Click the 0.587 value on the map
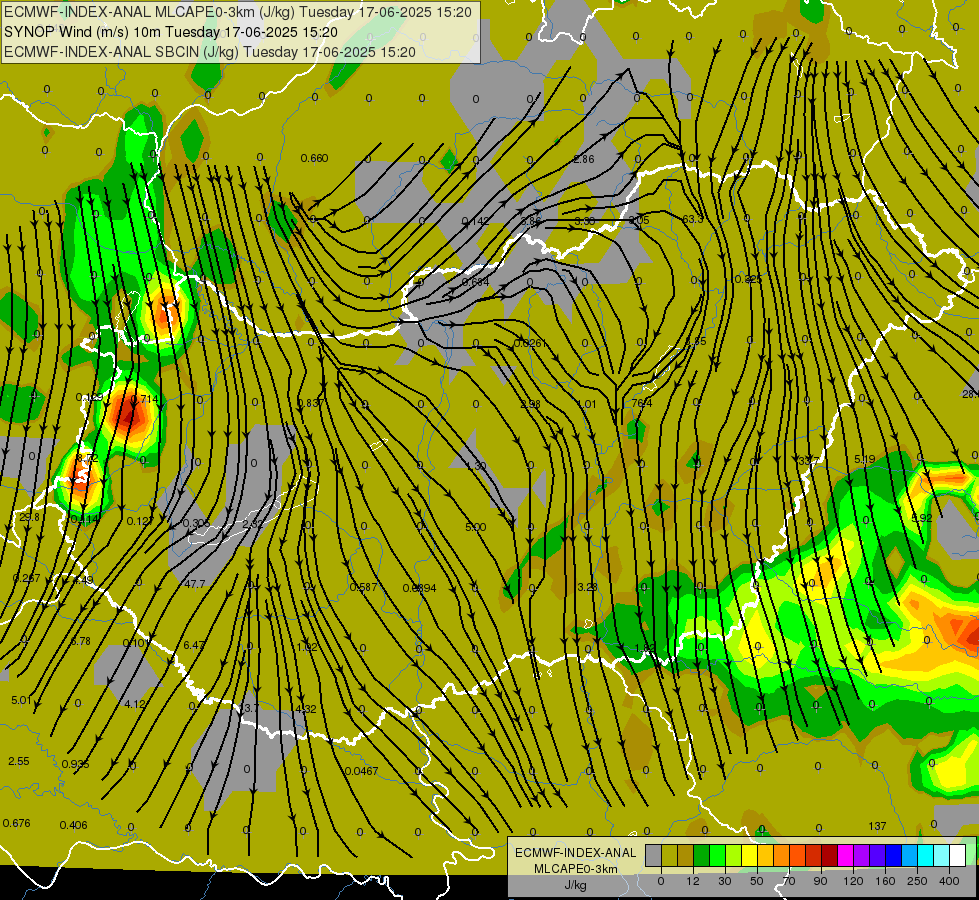Viewport: 979px width, 900px height. (x=363, y=587)
